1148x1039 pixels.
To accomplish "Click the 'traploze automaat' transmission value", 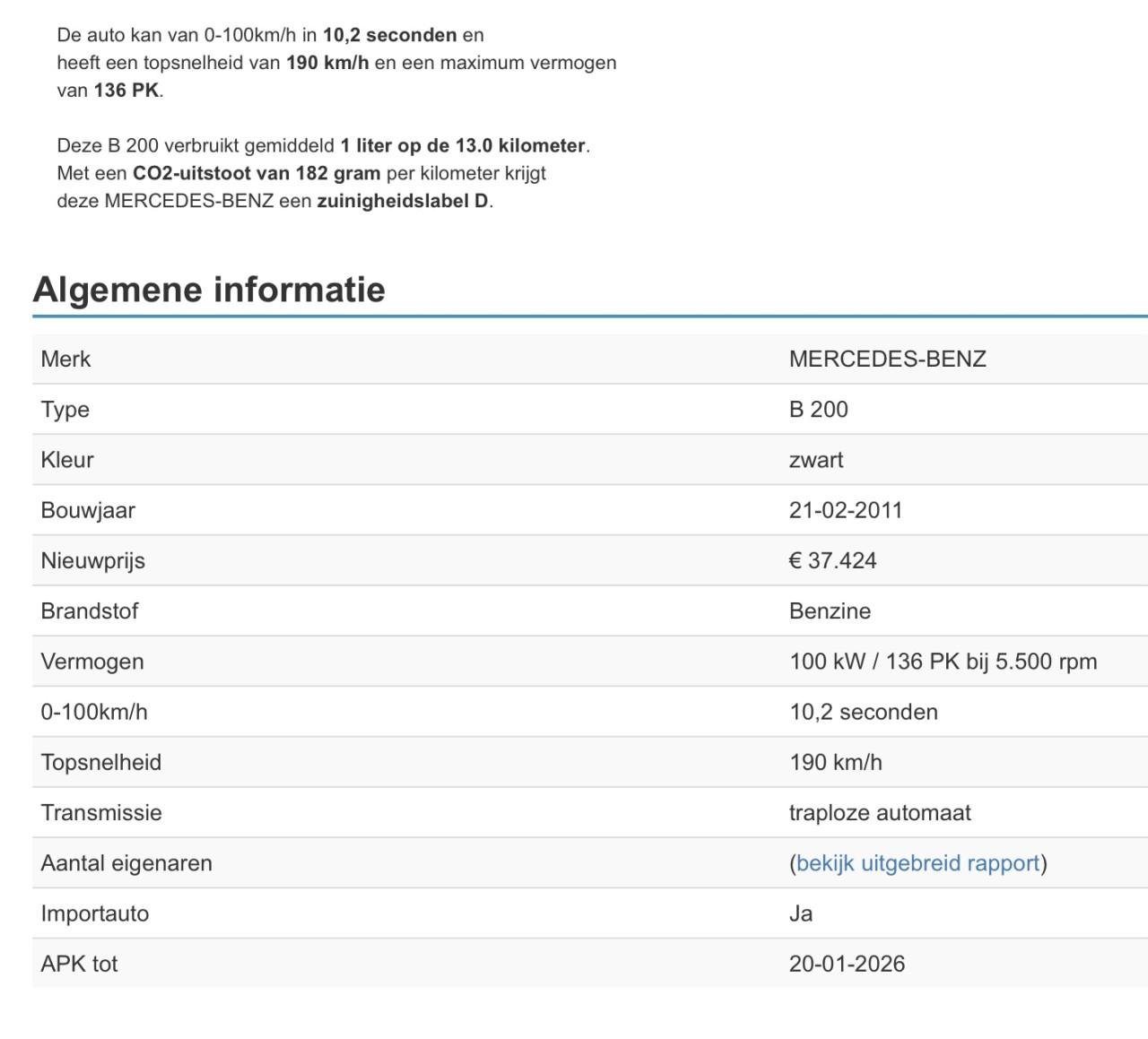I will [879, 813].
